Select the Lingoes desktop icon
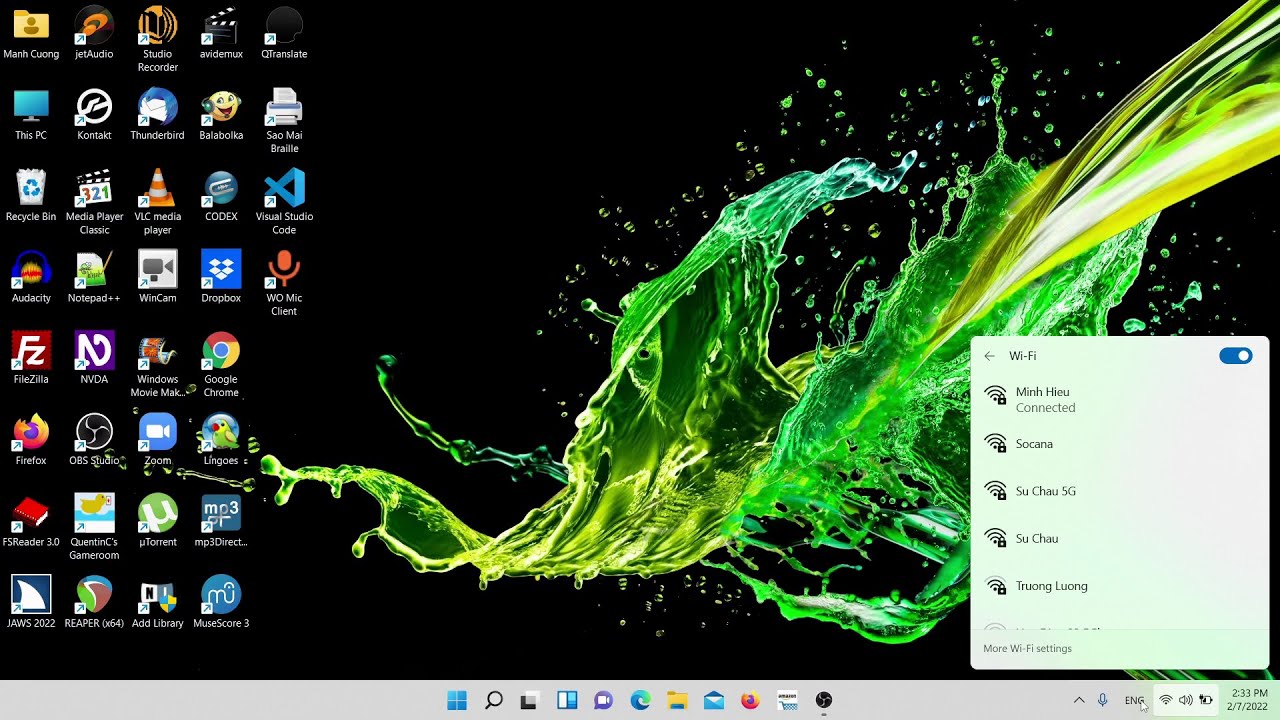Viewport: 1280px width, 720px height. click(221, 441)
